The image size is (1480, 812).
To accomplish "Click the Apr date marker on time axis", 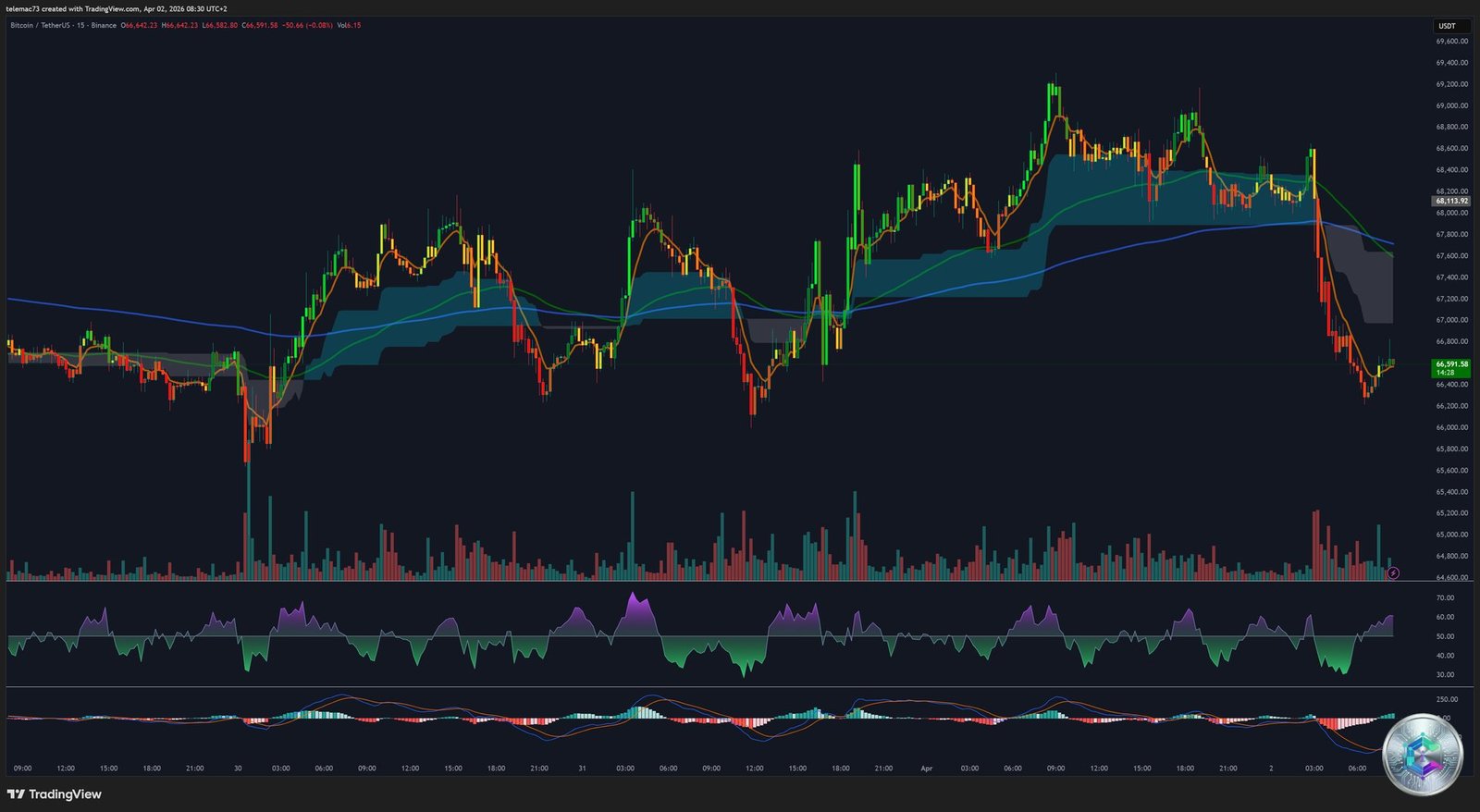I will [x=926, y=769].
